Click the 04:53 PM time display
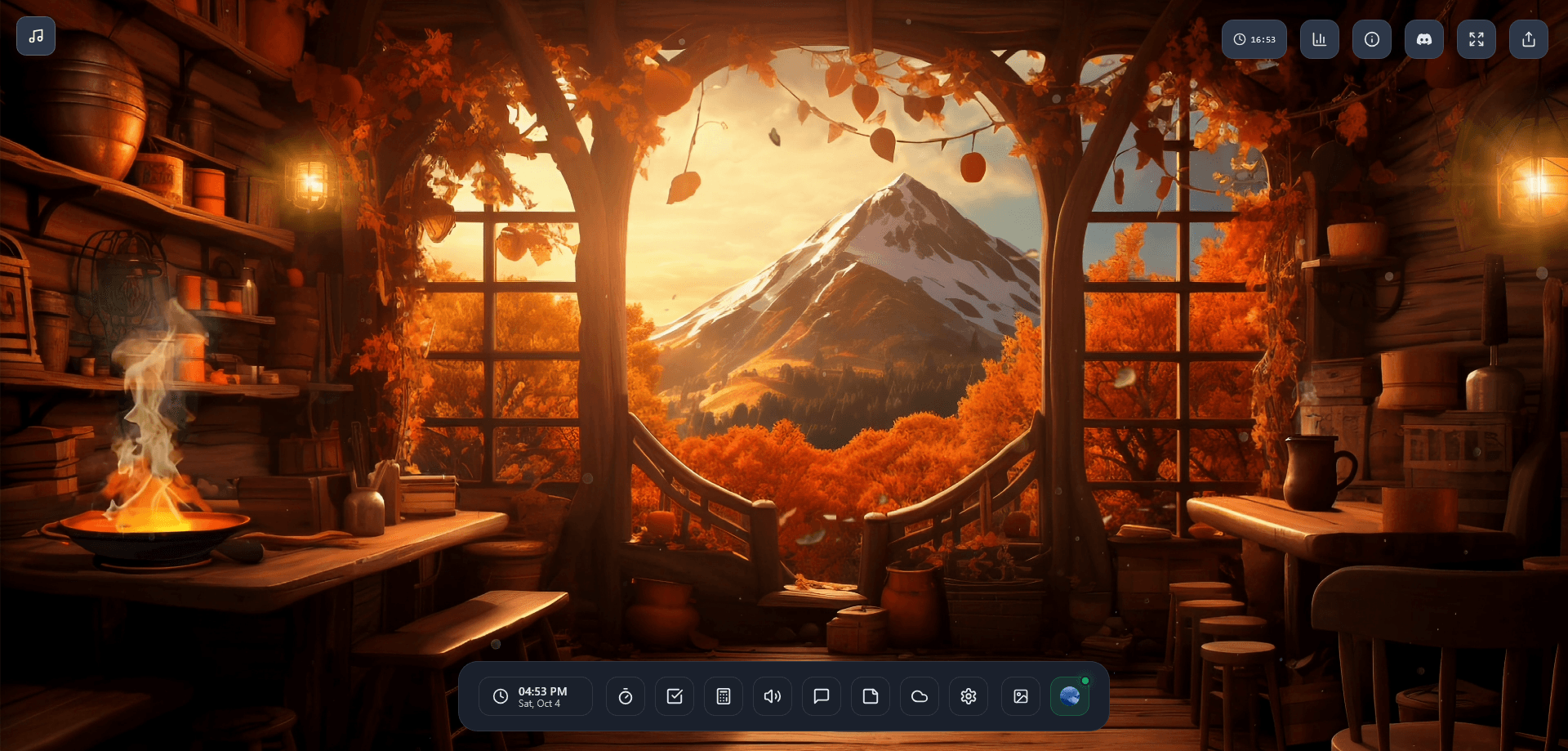The width and height of the screenshot is (1568, 751). tap(542, 691)
